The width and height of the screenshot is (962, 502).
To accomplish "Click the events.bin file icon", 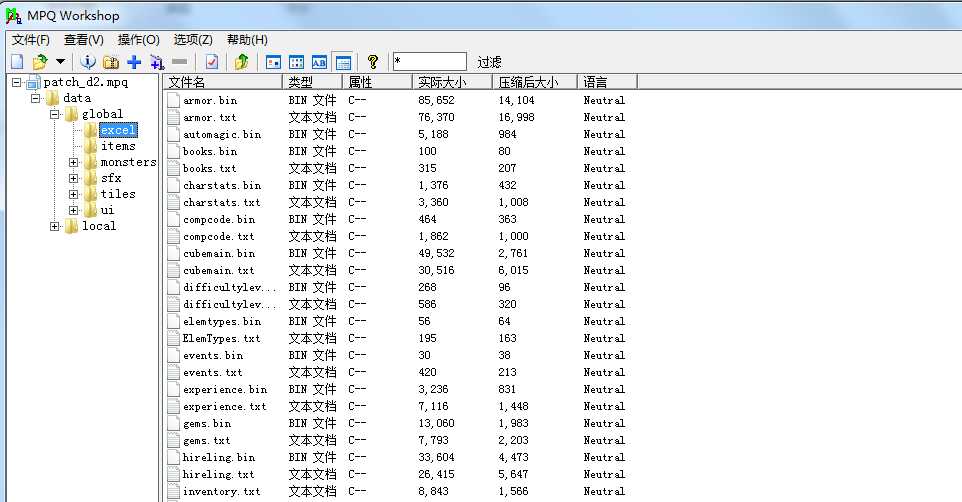I will pyautogui.click(x=174, y=355).
